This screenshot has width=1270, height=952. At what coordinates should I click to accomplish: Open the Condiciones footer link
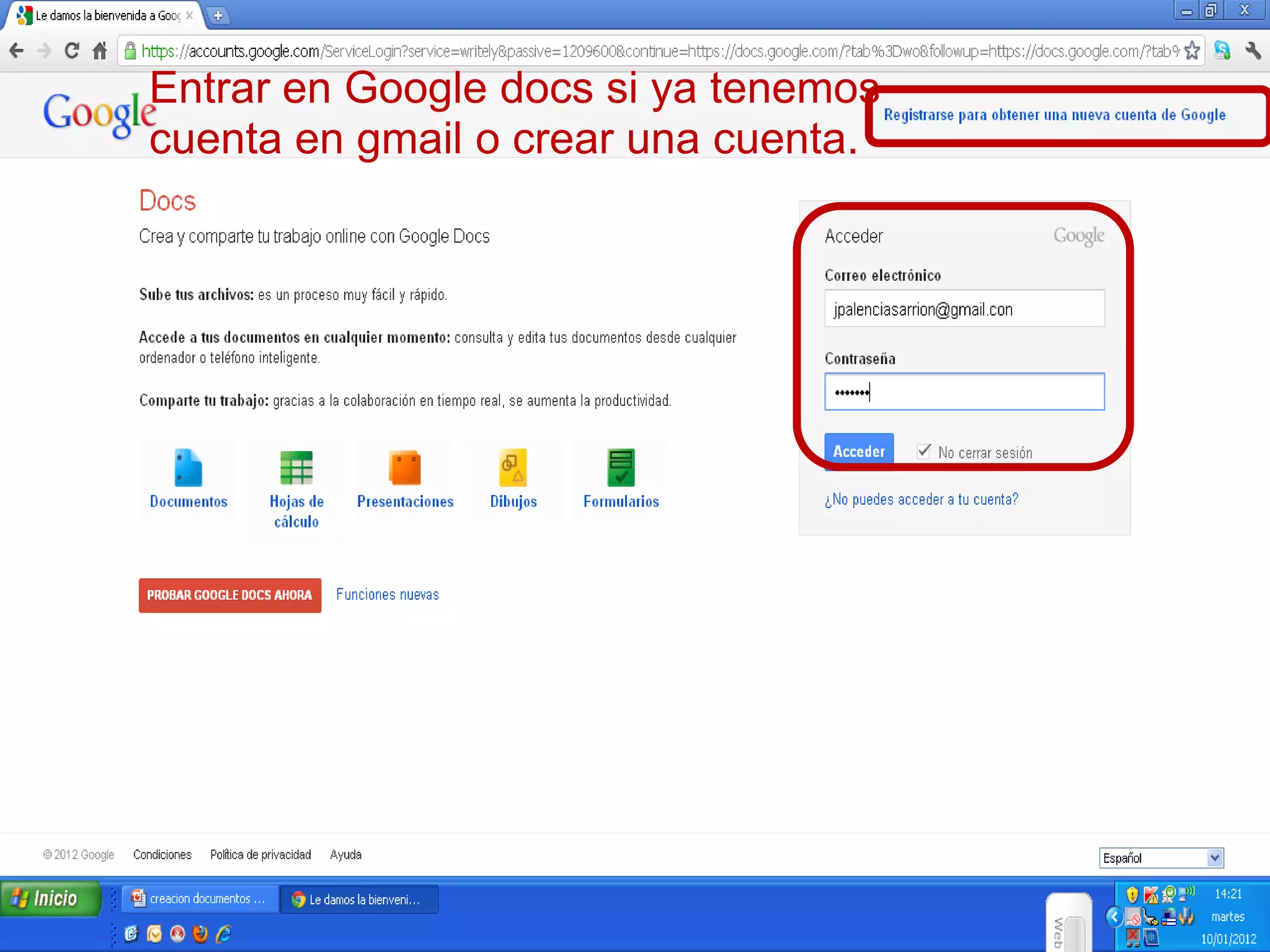click(x=162, y=855)
